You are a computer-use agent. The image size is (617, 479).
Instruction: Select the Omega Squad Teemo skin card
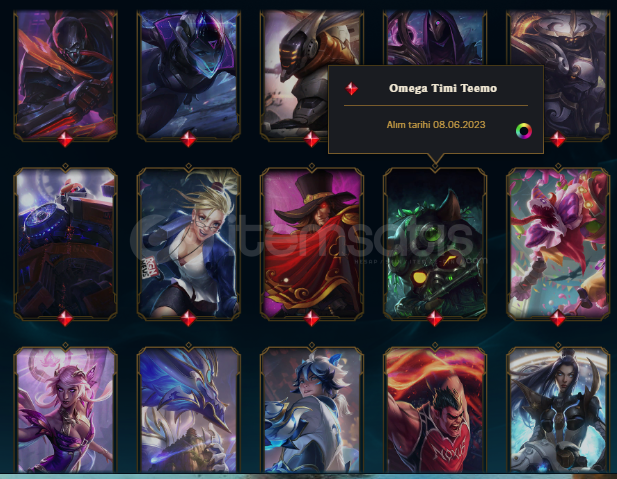point(435,243)
